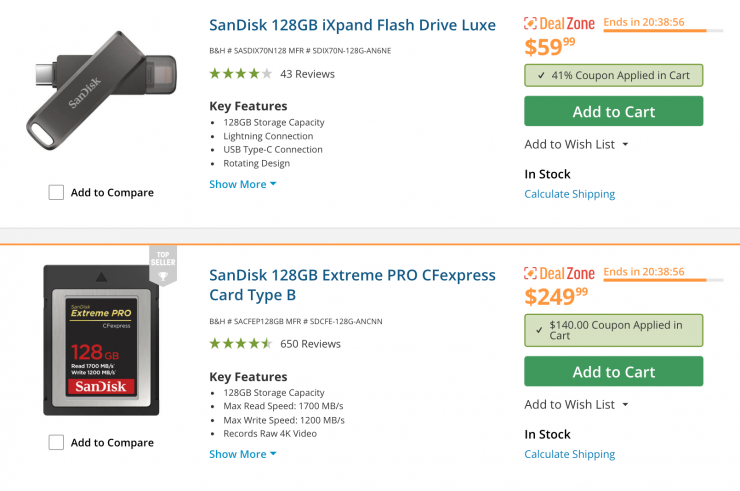
Task: Click the Top Seller badge on the CFexpress card
Action: click(x=163, y=263)
